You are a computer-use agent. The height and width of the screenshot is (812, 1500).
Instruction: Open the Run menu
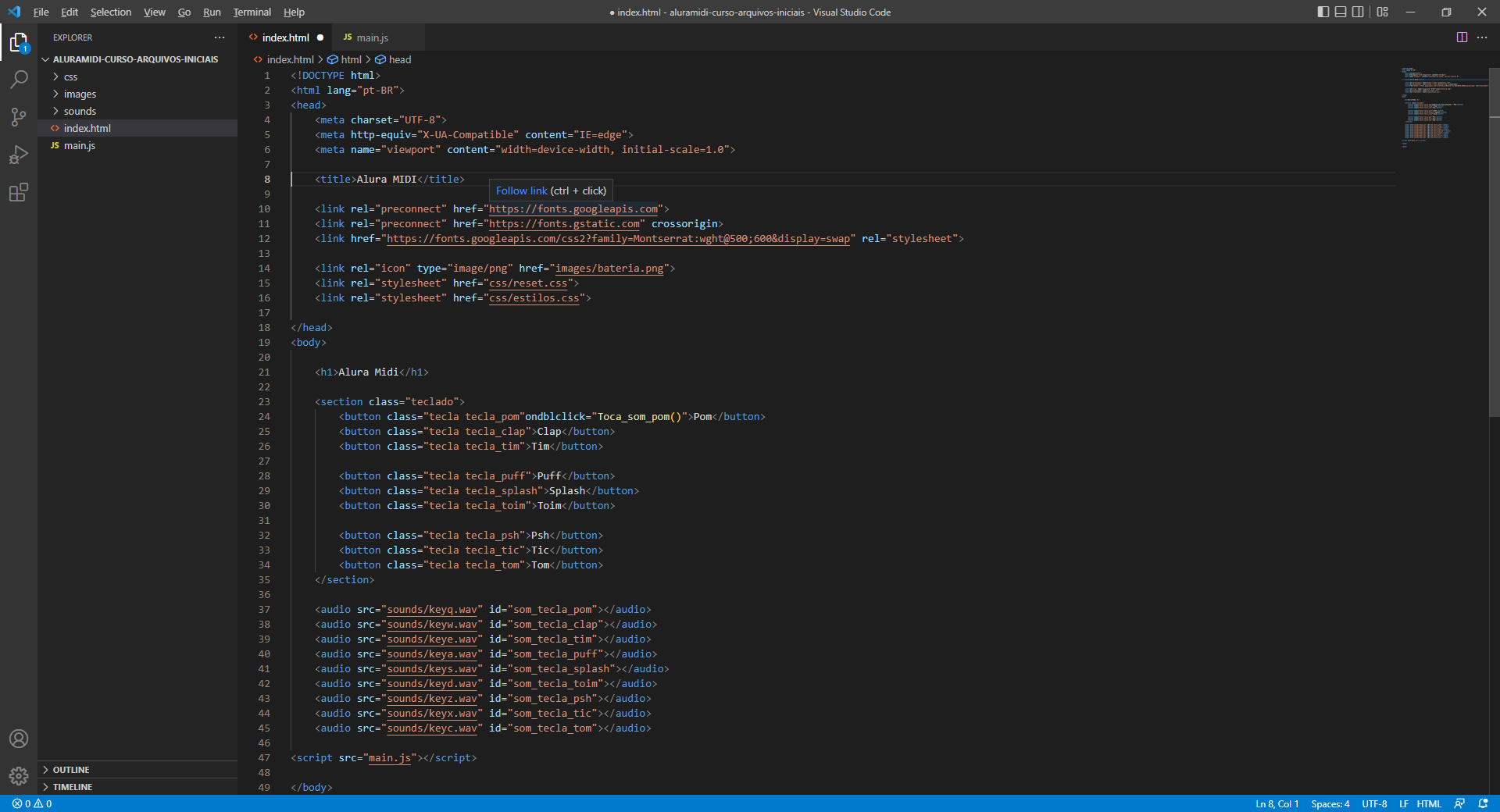pyautogui.click(x=212, y=12)
